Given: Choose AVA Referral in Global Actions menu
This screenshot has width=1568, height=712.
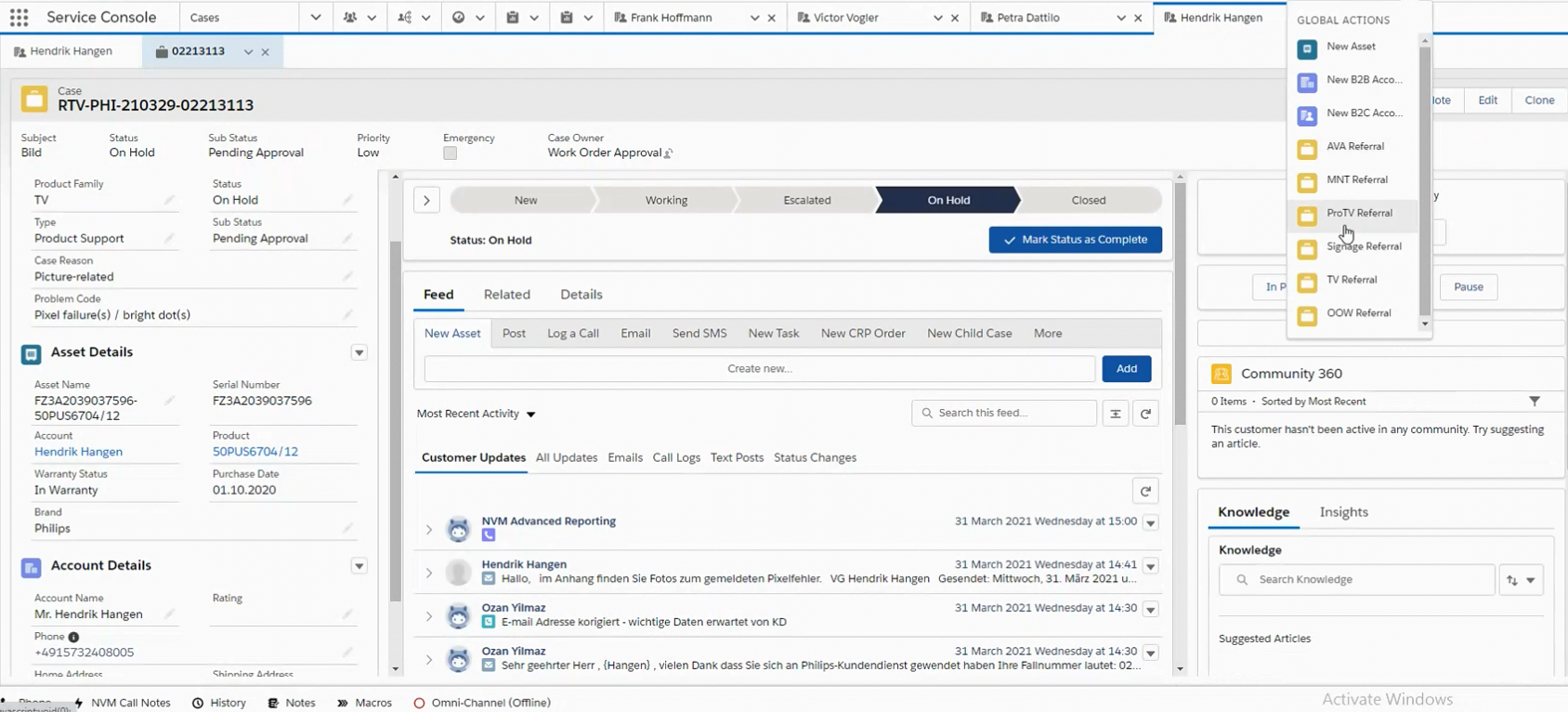Looking at the screenshot, I should point(1352,148).
